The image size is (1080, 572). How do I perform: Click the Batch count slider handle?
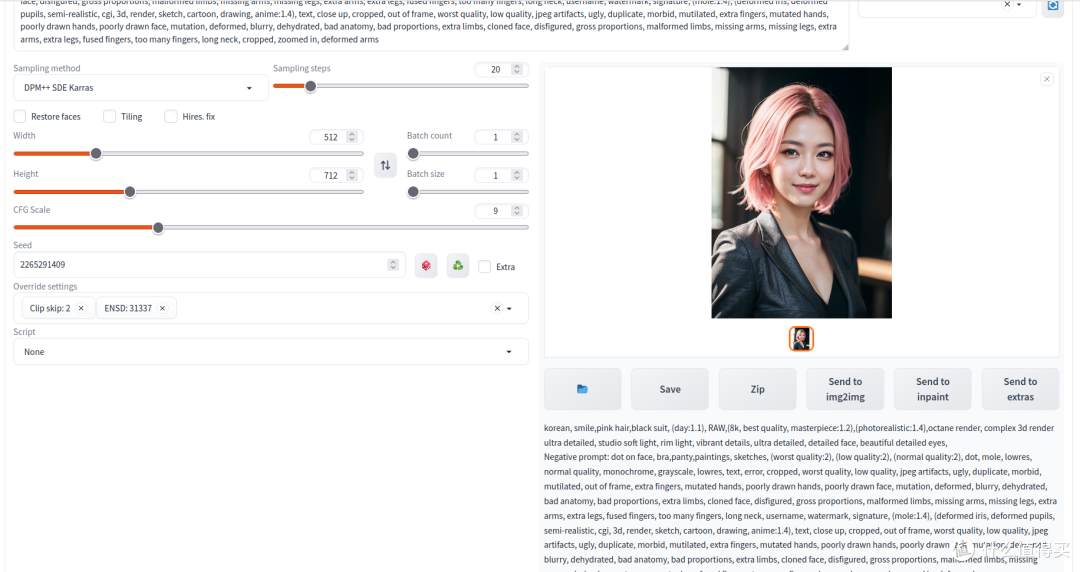click(x=413, y=154)
